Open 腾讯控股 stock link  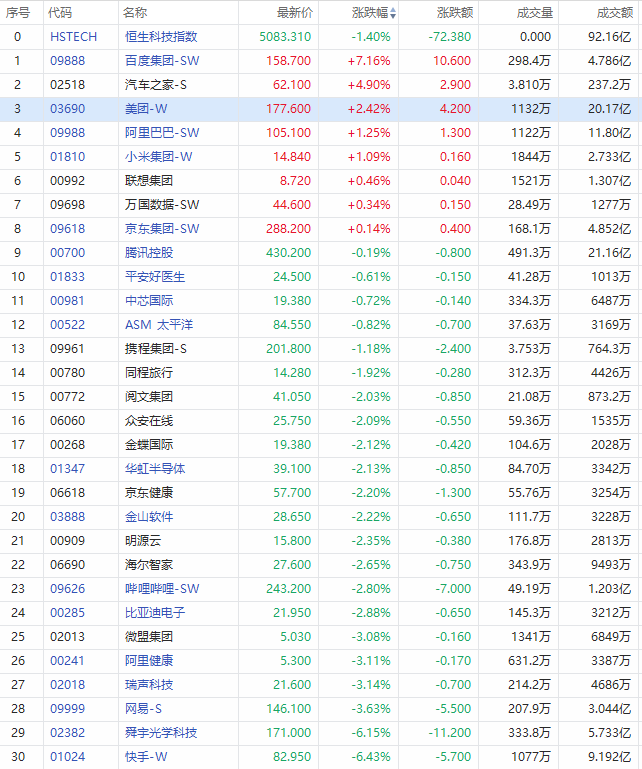coord(149,253)
